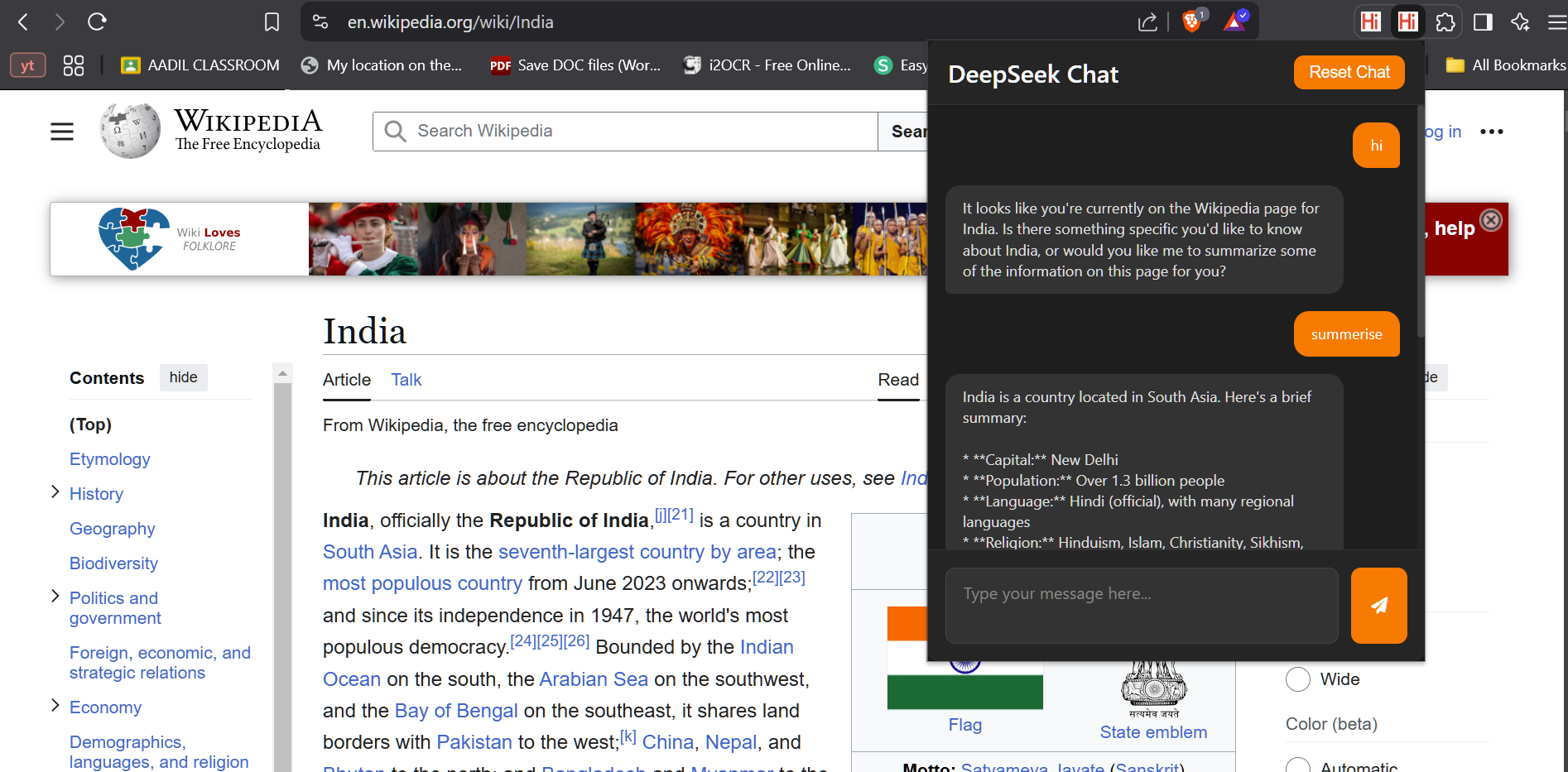Click the Wiki Loves Folklore banner image
Screen dimensions: 1568x772
[x=618, y=239]
